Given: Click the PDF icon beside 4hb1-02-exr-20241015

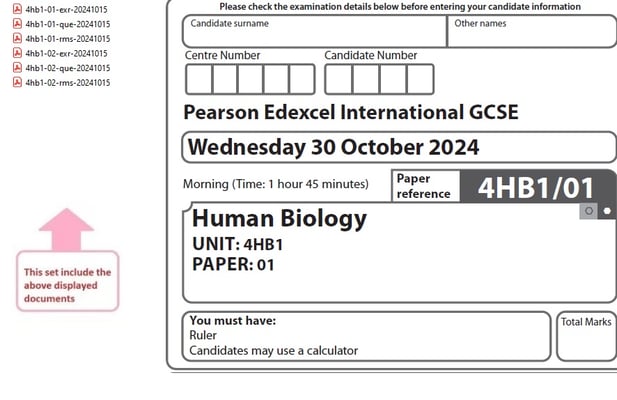Looking at the screenshot, I should [x=17, y=53].
